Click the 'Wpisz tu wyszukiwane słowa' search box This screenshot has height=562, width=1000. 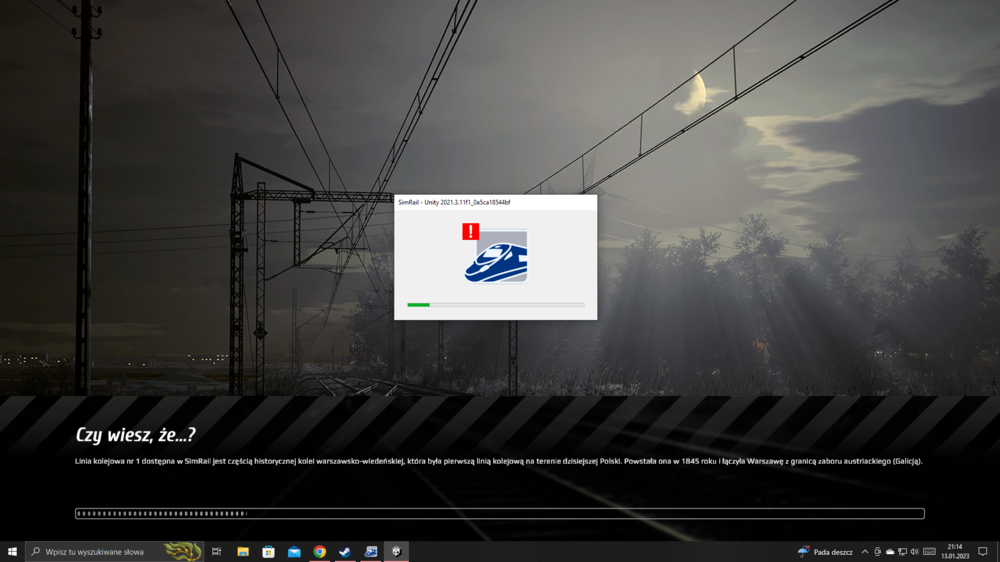click(100, 552)
